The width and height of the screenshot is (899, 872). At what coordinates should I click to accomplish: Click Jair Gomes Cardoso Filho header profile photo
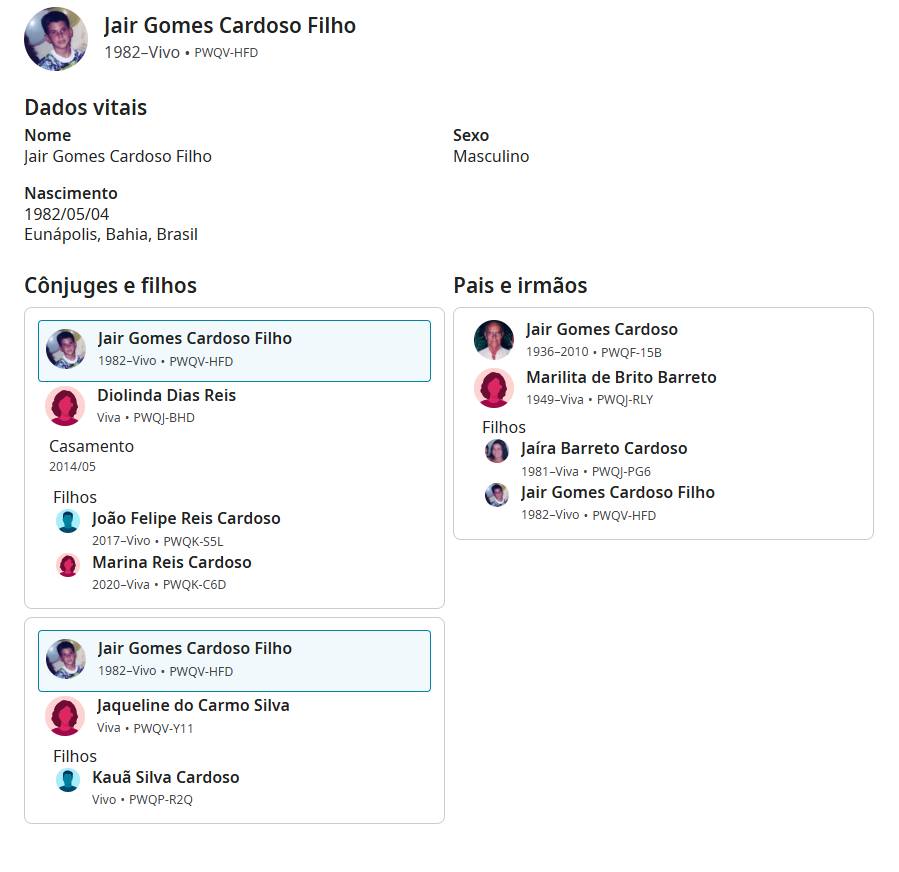pos(56,39)
